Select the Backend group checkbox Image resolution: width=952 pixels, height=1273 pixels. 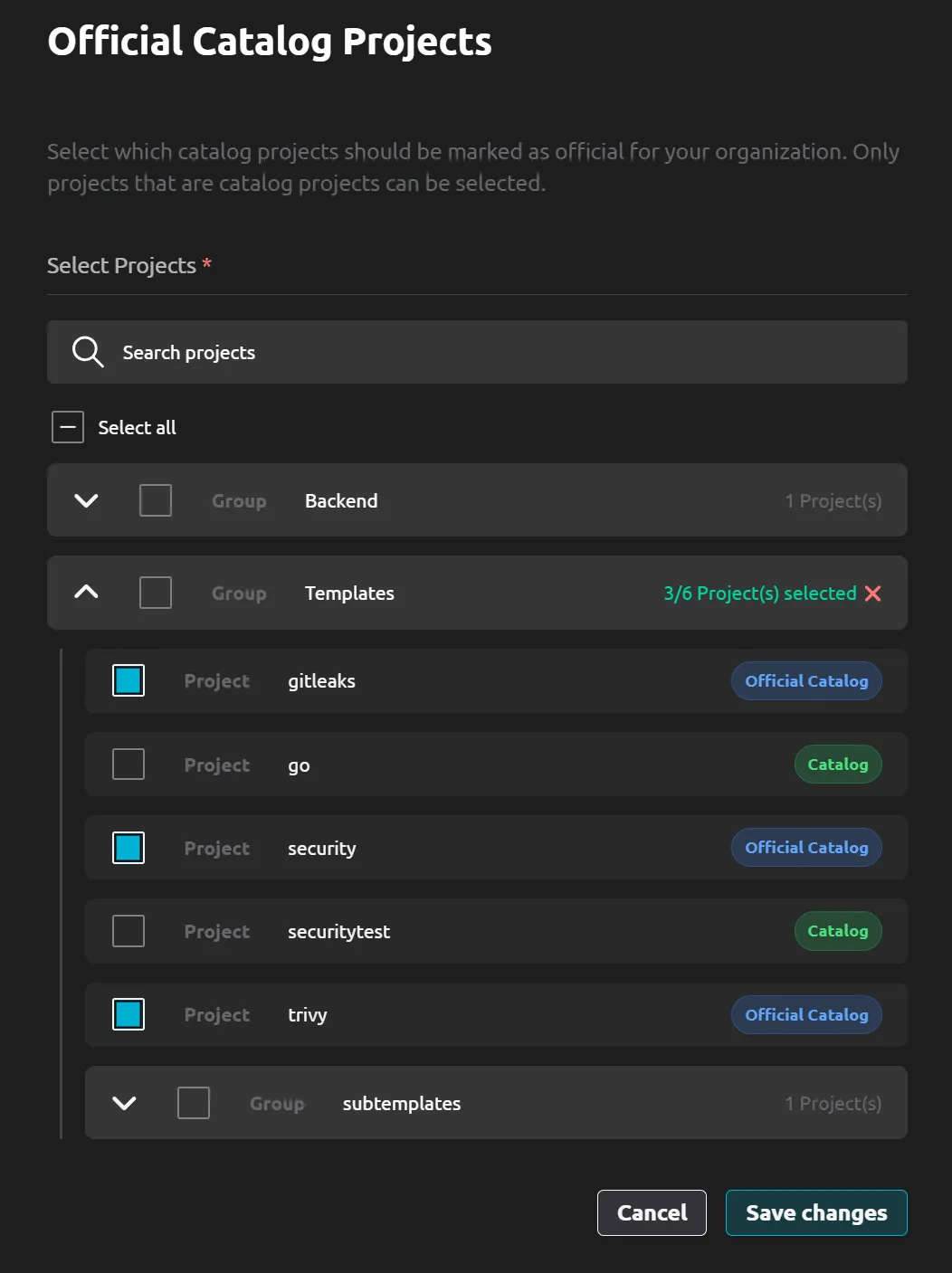click(155, 499)
